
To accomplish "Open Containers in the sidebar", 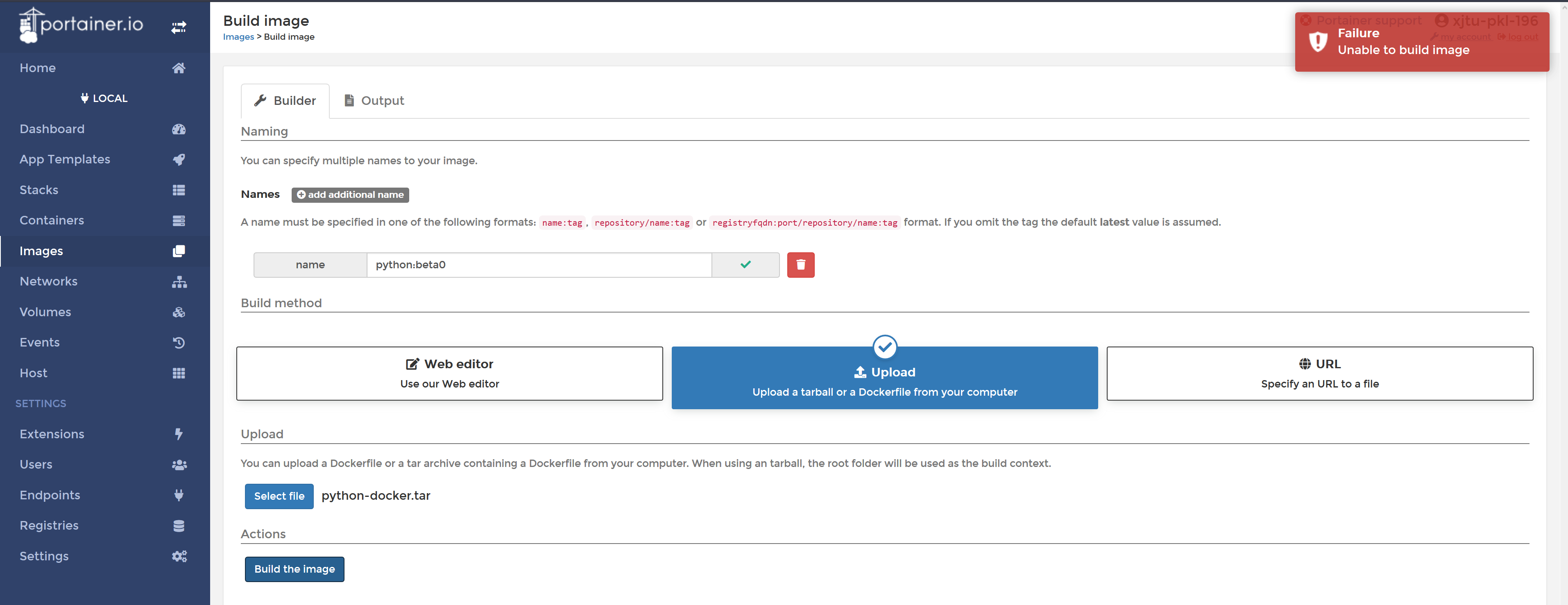I will (x=52, y=220).
